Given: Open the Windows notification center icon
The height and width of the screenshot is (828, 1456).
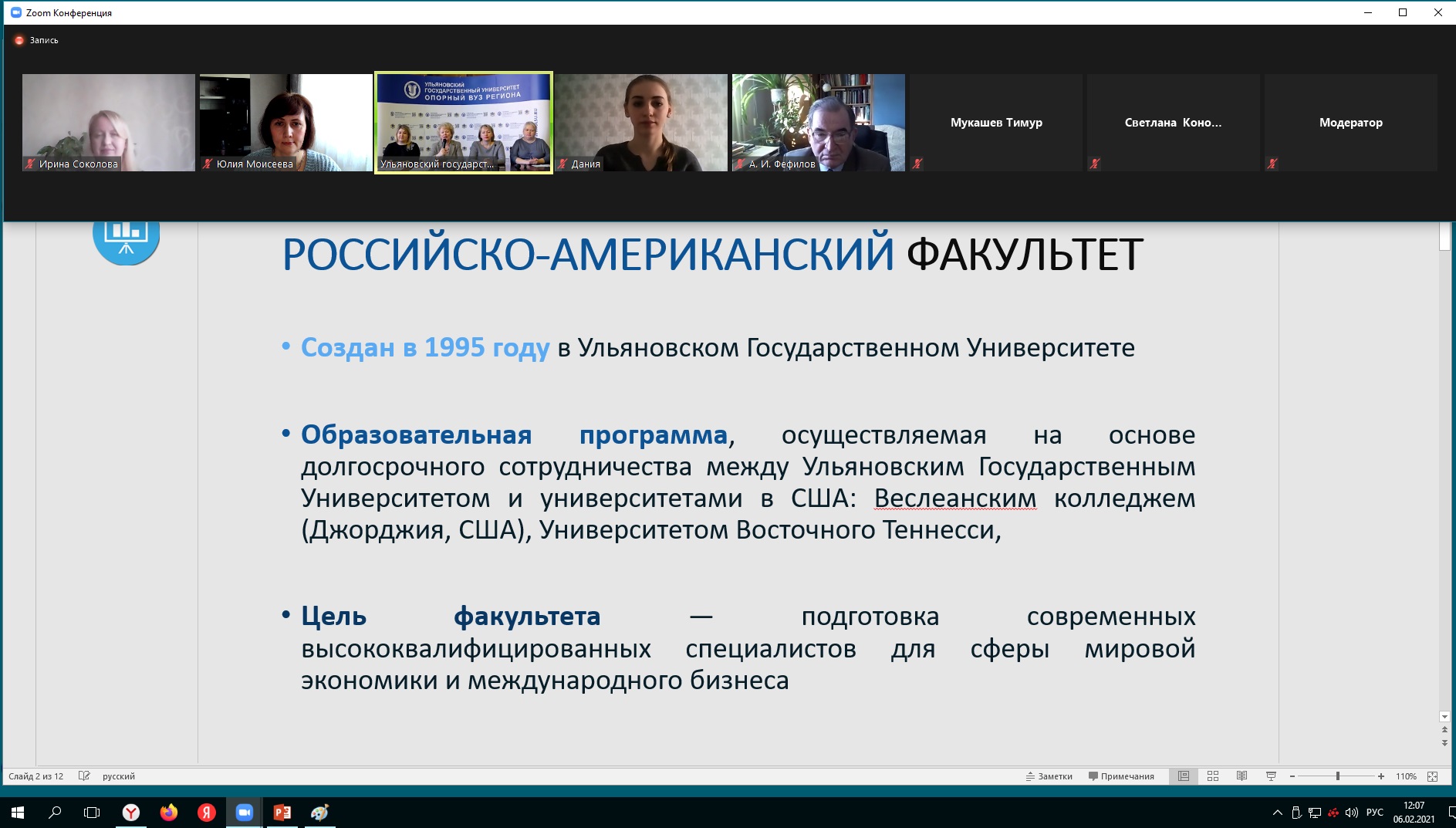Looking at the screenshot, I should [1451, 813].
